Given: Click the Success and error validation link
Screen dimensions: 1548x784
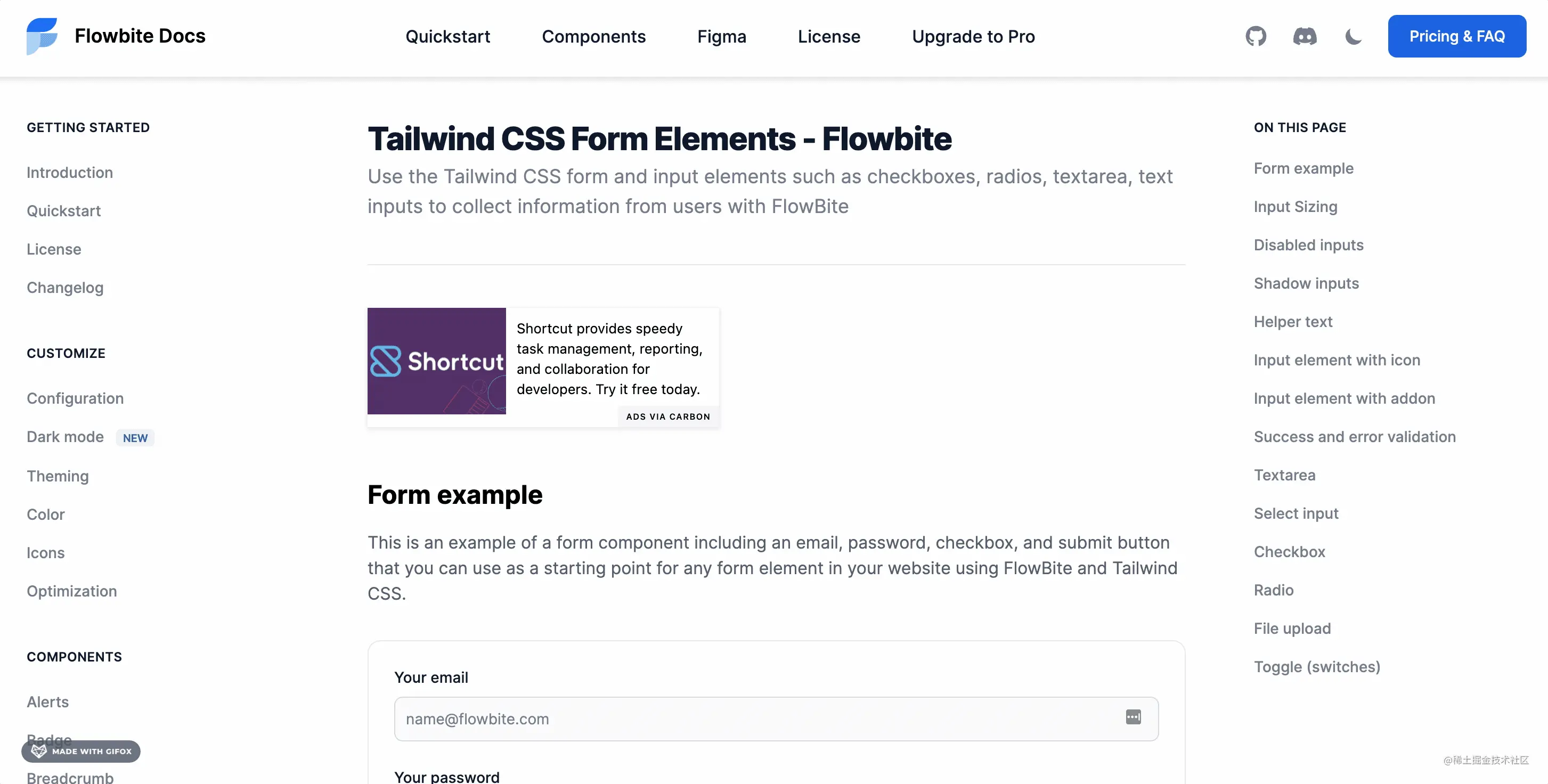Looking at the screenshot, I should coord(1355,437).
